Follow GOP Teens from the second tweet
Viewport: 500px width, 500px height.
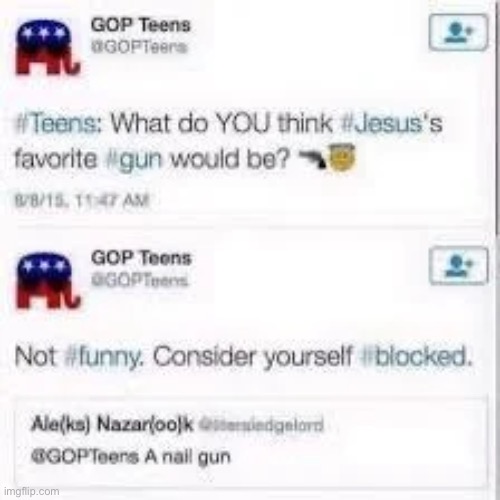[x=459, y=266]
